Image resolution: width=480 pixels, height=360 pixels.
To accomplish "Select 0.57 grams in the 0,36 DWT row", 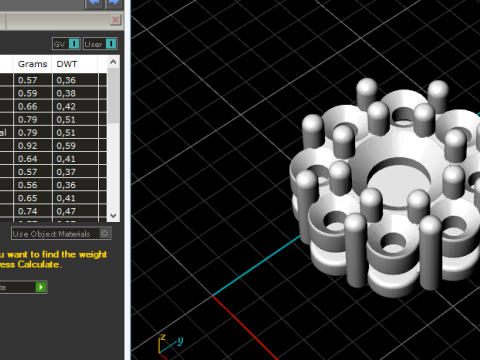I will click(33, 80).
